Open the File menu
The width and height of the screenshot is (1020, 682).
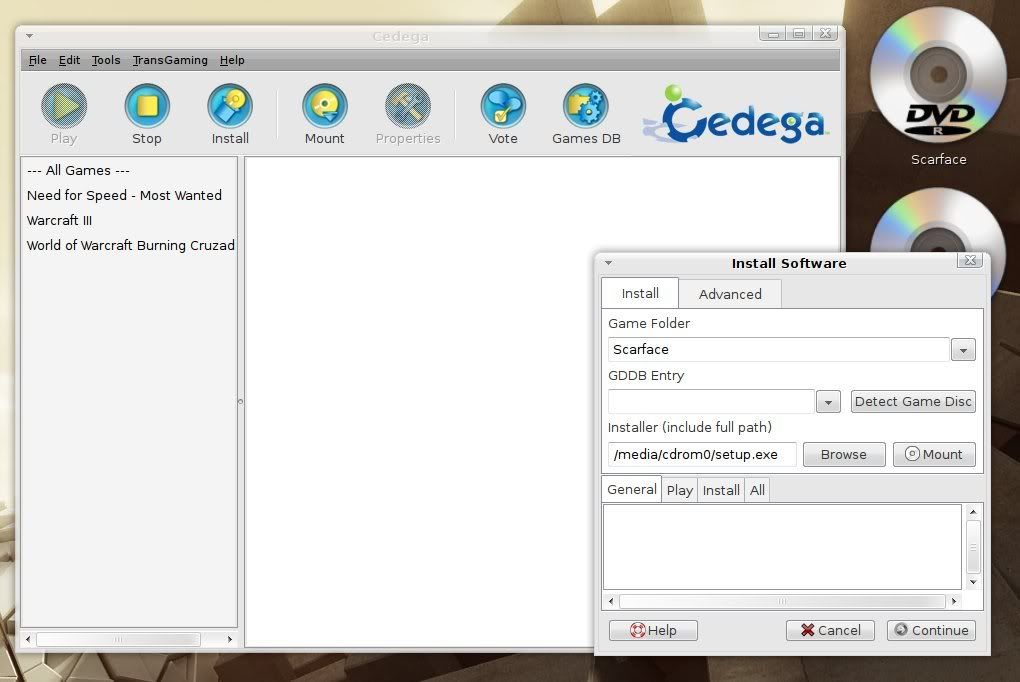pos(38,60)
